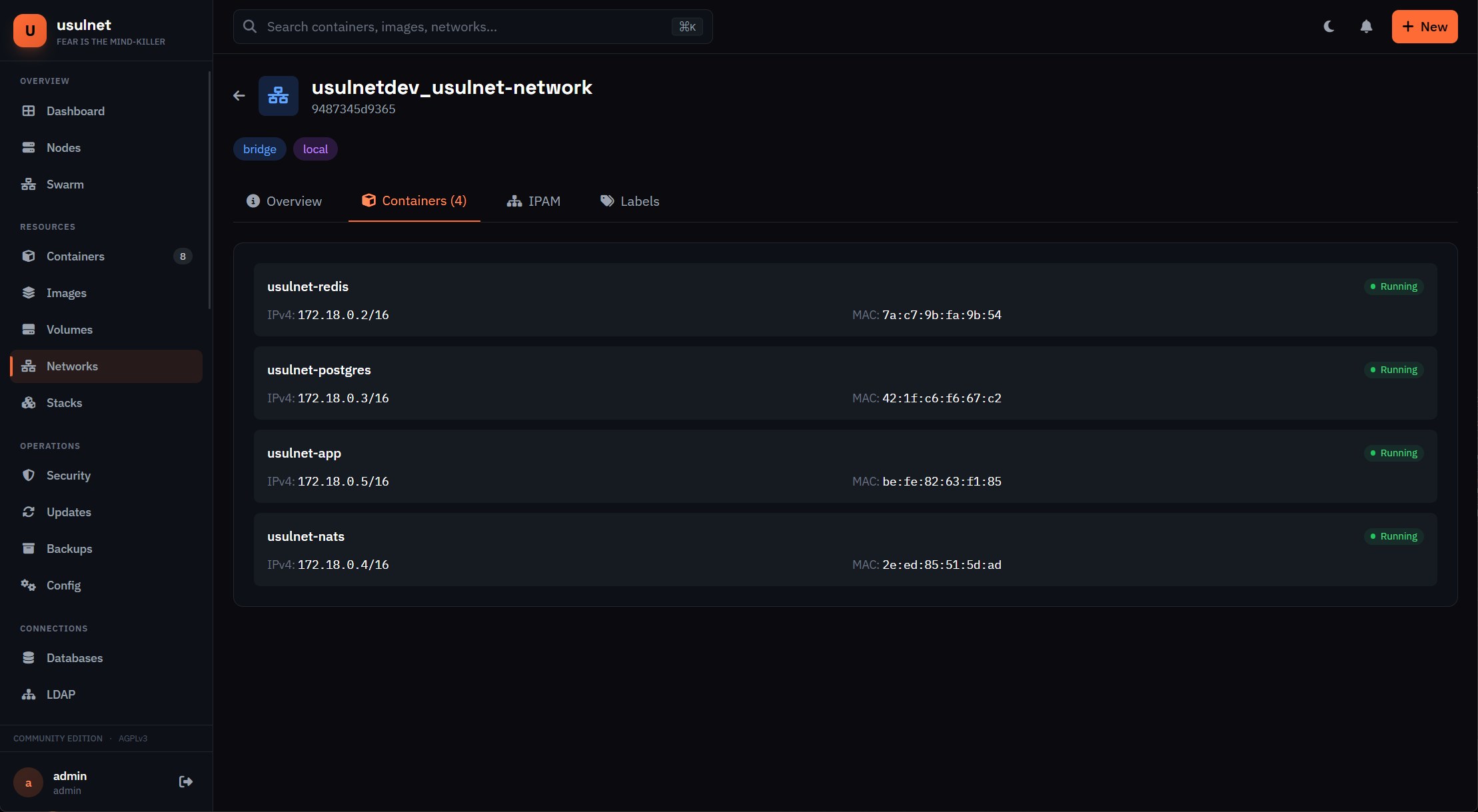Screen dimensions: 1478x812
Task: Open notifications via the bell icon
Action: pos(1366,27)
